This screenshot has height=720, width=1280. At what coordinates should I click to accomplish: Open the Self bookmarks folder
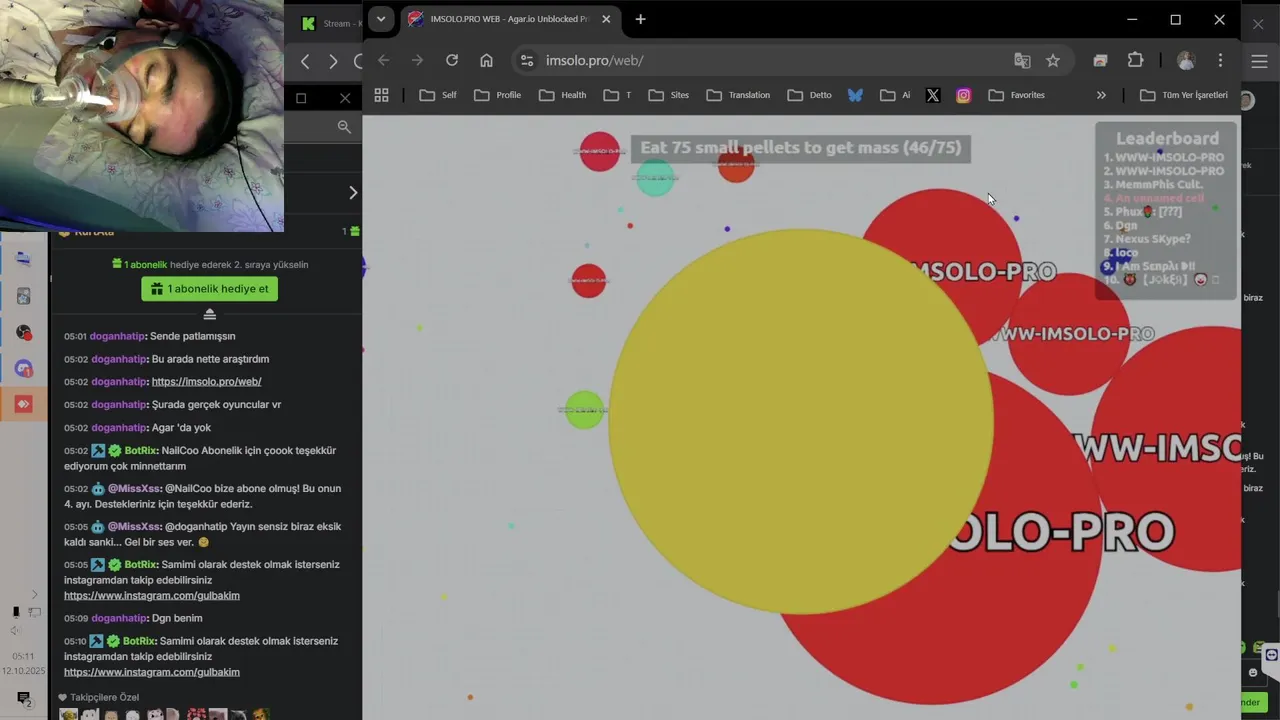point(438,95)
